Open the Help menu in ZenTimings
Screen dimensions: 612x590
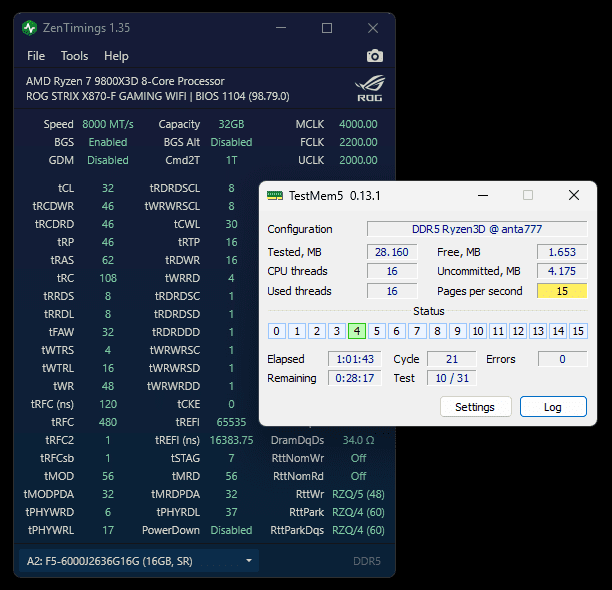coord(116,56)
